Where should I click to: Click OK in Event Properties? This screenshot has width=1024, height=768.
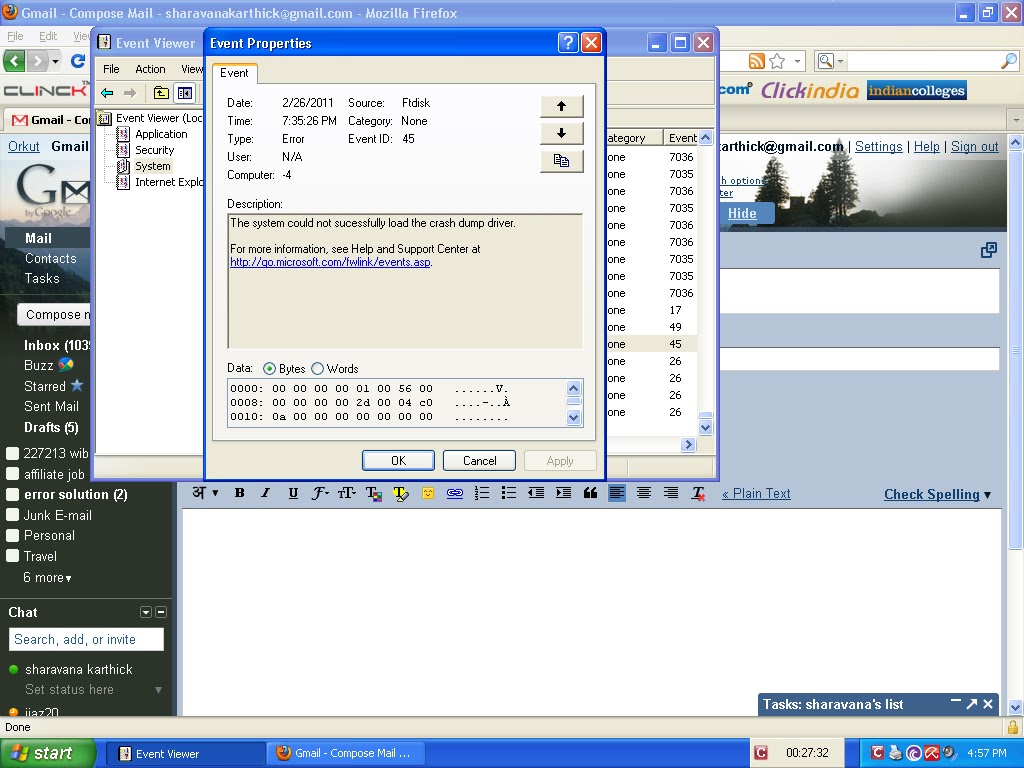click(x=398, y=460)
